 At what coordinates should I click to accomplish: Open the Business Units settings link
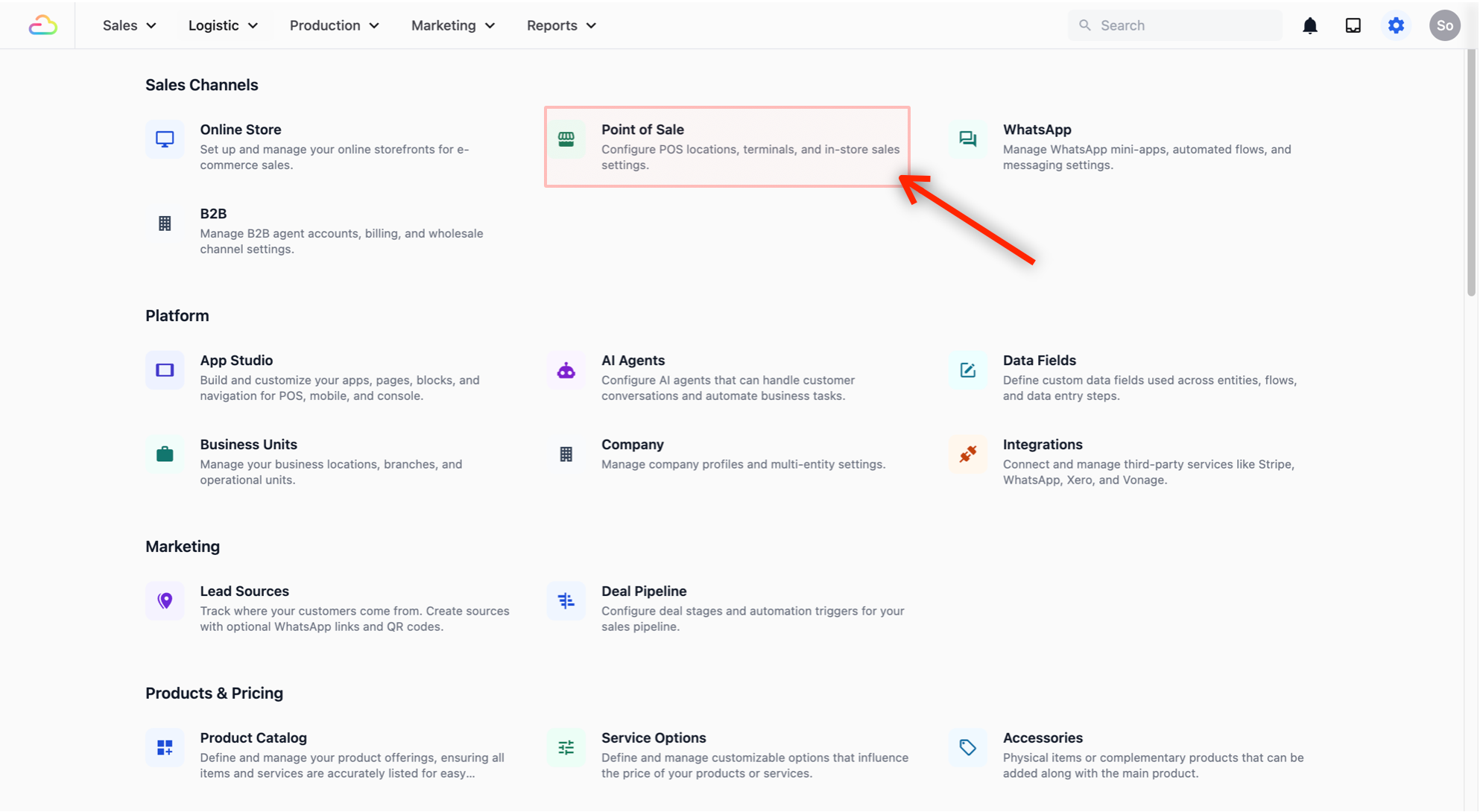click(248, 445)
